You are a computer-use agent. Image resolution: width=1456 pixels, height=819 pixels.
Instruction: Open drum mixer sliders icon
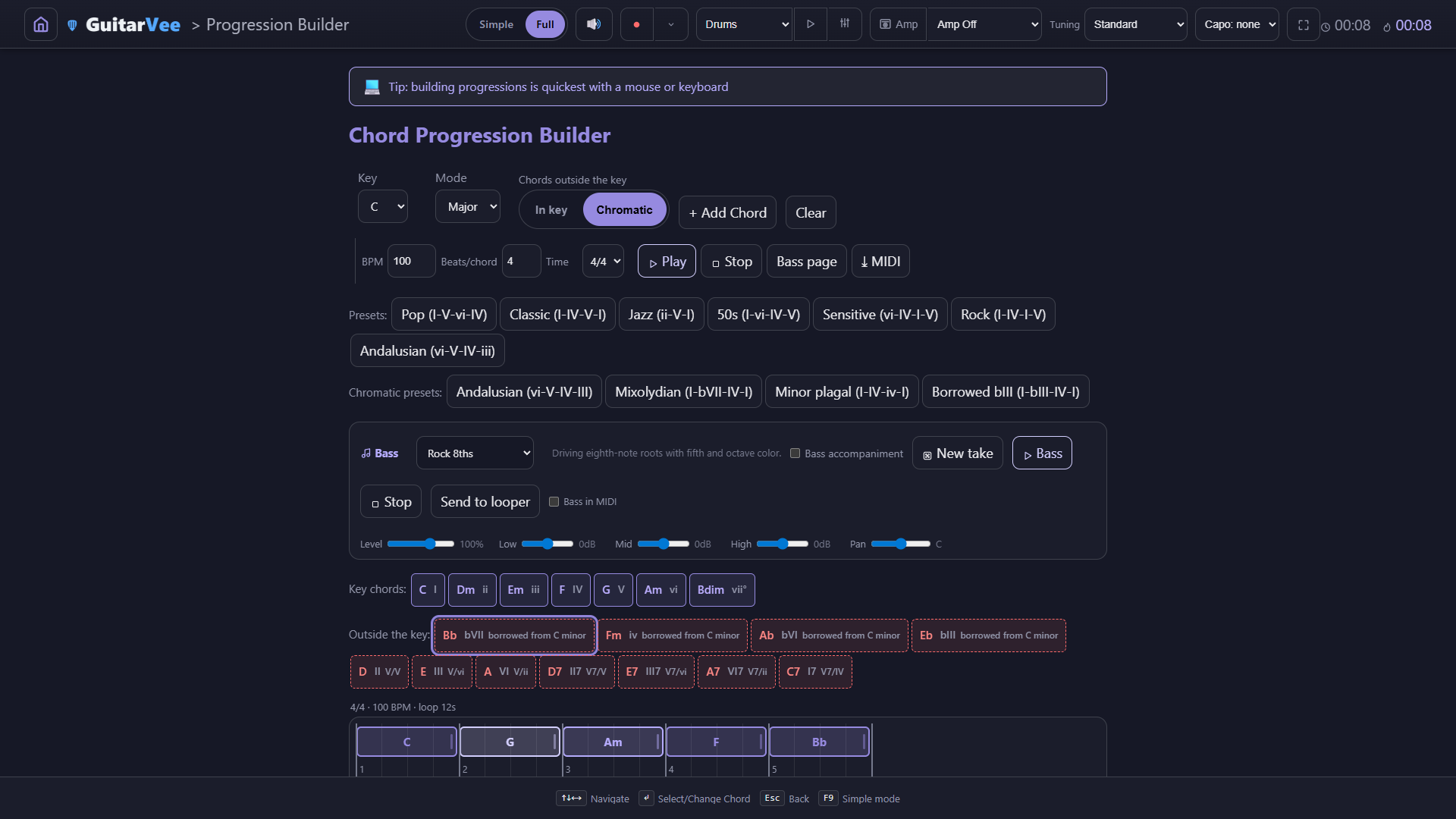845,24
